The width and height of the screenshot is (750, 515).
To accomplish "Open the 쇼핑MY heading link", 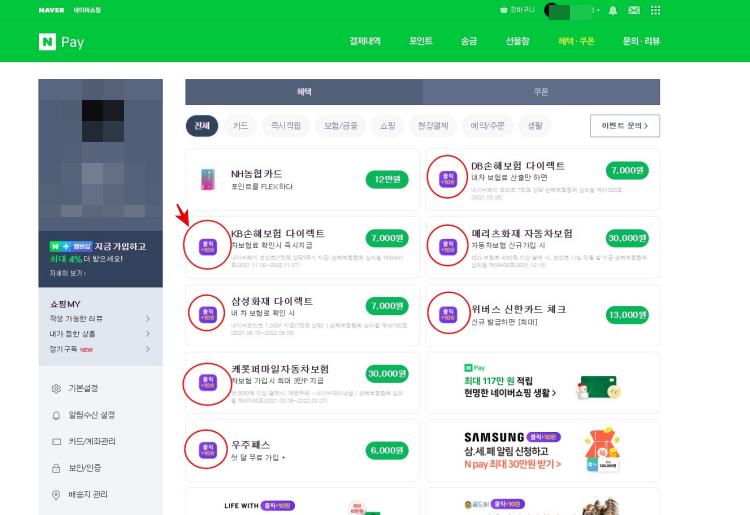I will [x=65, y=304].
